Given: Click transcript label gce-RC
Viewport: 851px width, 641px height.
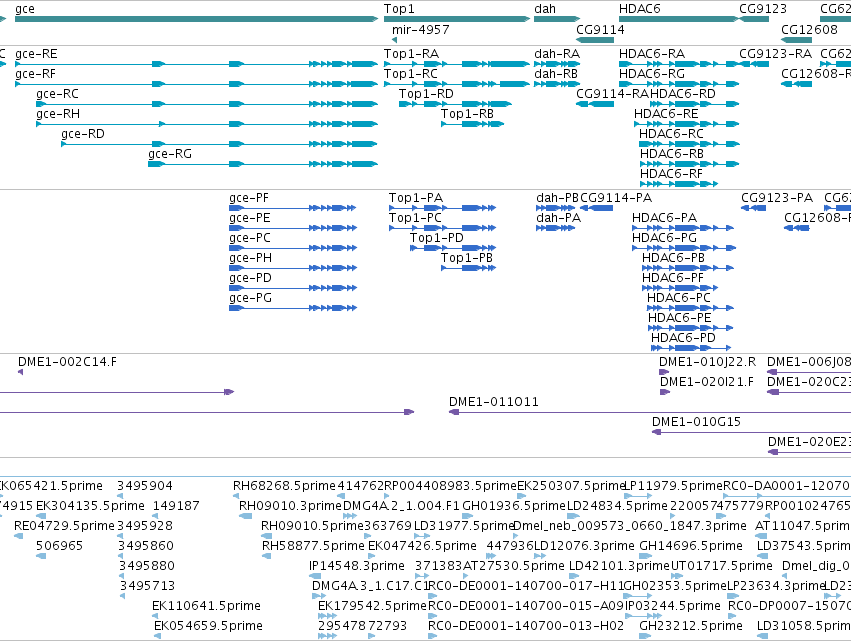Looking at the screenshot, I should 58,94.
